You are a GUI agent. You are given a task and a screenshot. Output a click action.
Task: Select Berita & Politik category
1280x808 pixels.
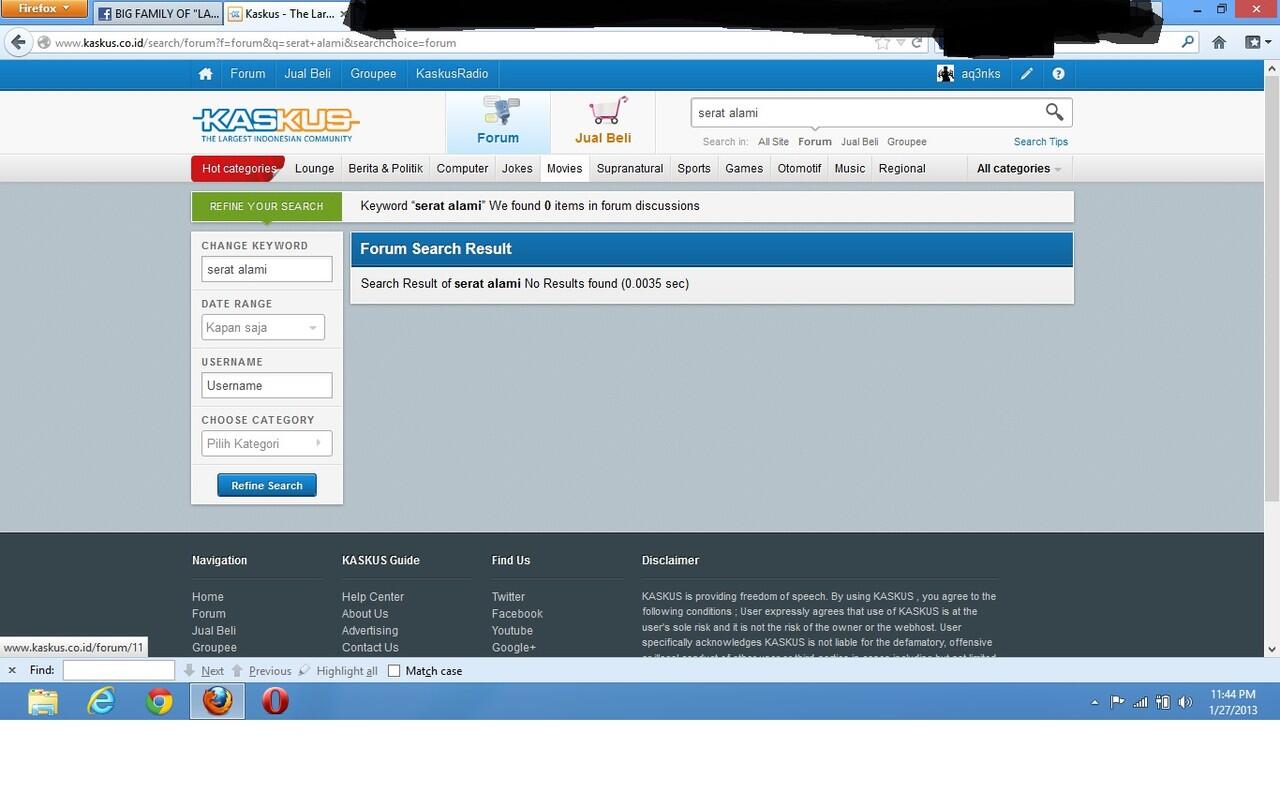(x=385, y=169)
